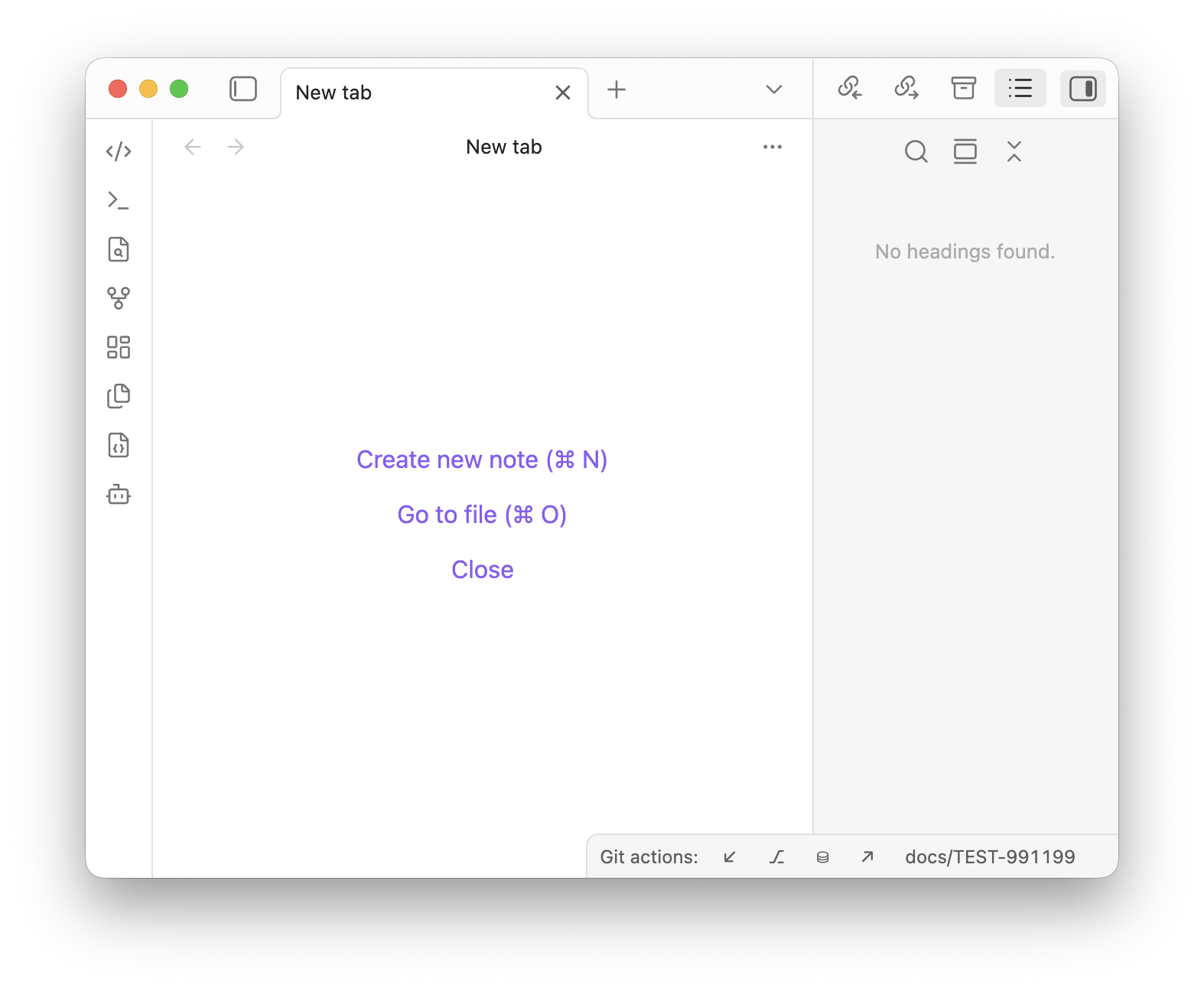The image size is (1204, 991).
Task: Click the git pull down-left arrow
Action: [x=730, y=857]
